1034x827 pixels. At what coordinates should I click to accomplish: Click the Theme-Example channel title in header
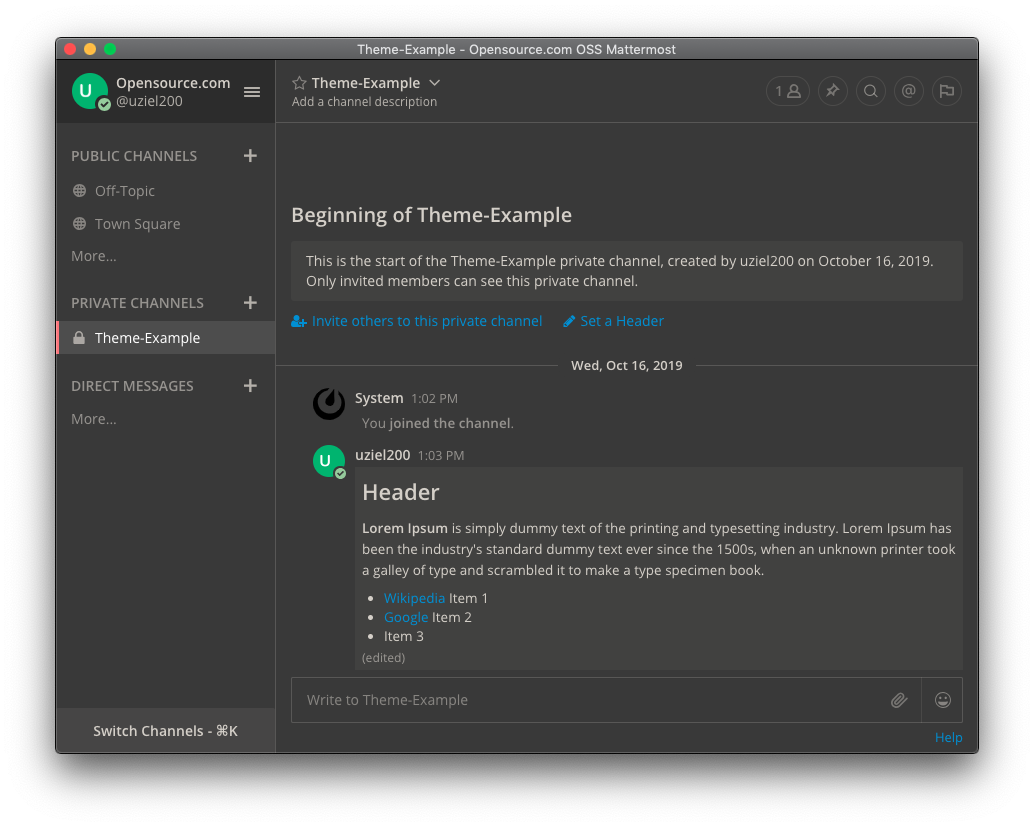[365, 83]
